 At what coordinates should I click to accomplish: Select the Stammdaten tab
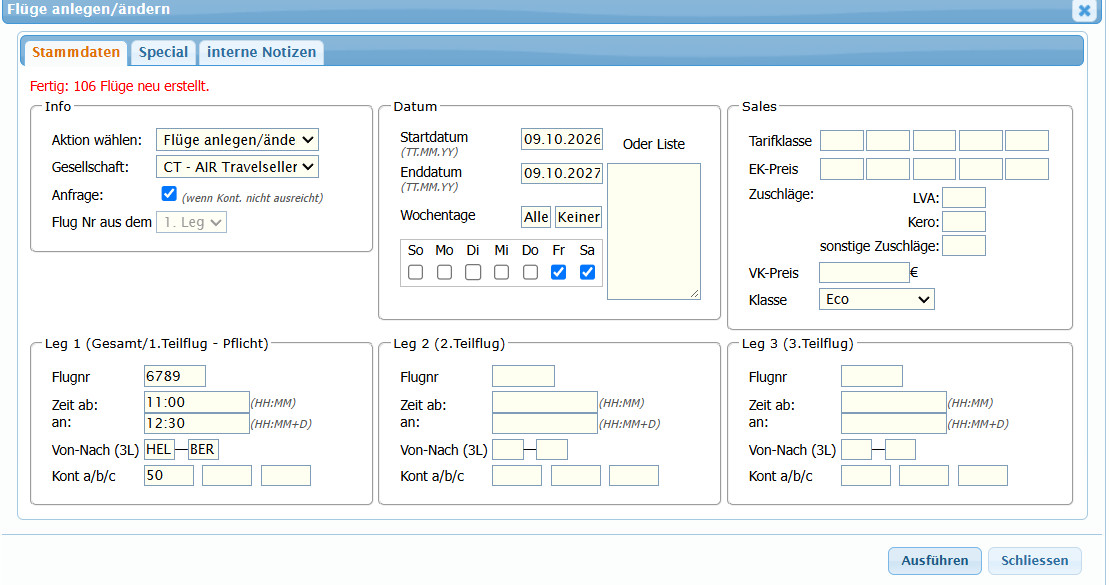pos(76,52)
